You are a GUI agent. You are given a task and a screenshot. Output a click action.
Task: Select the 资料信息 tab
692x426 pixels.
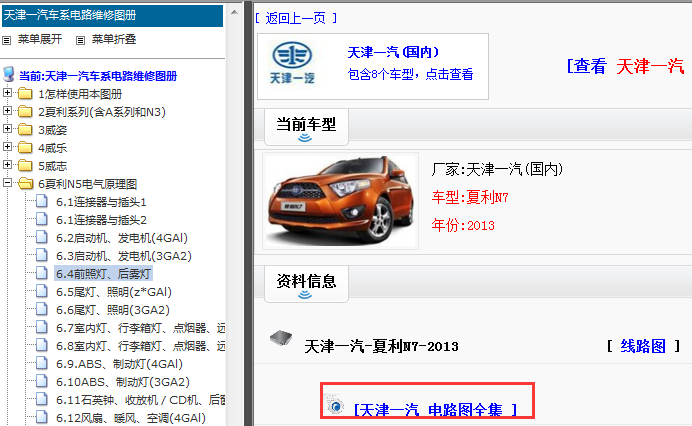(306, 284)
